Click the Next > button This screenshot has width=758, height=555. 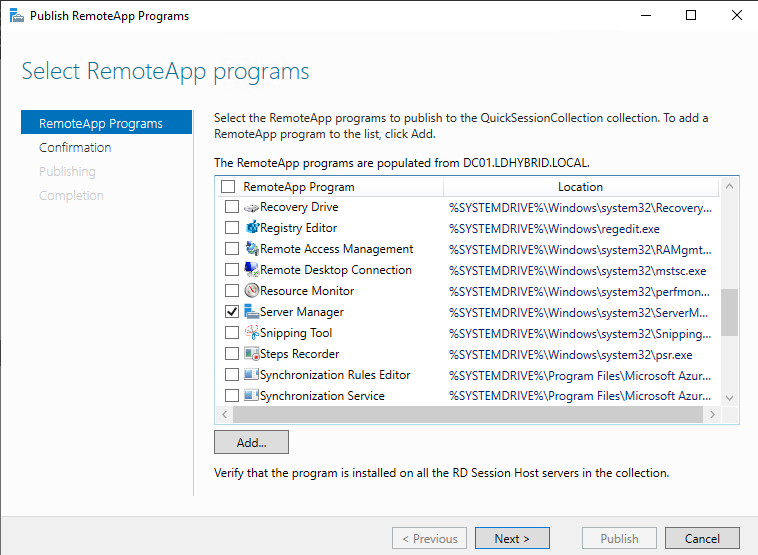coord(512,539)
